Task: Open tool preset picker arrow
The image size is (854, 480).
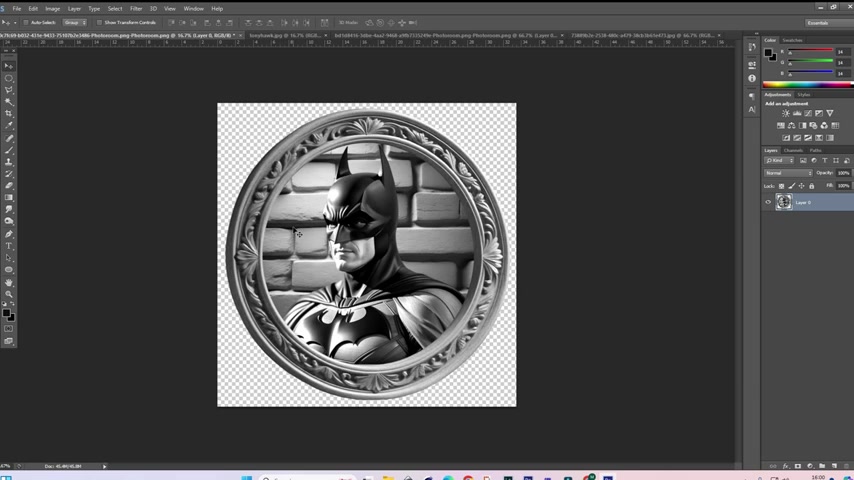Action: 15,23
